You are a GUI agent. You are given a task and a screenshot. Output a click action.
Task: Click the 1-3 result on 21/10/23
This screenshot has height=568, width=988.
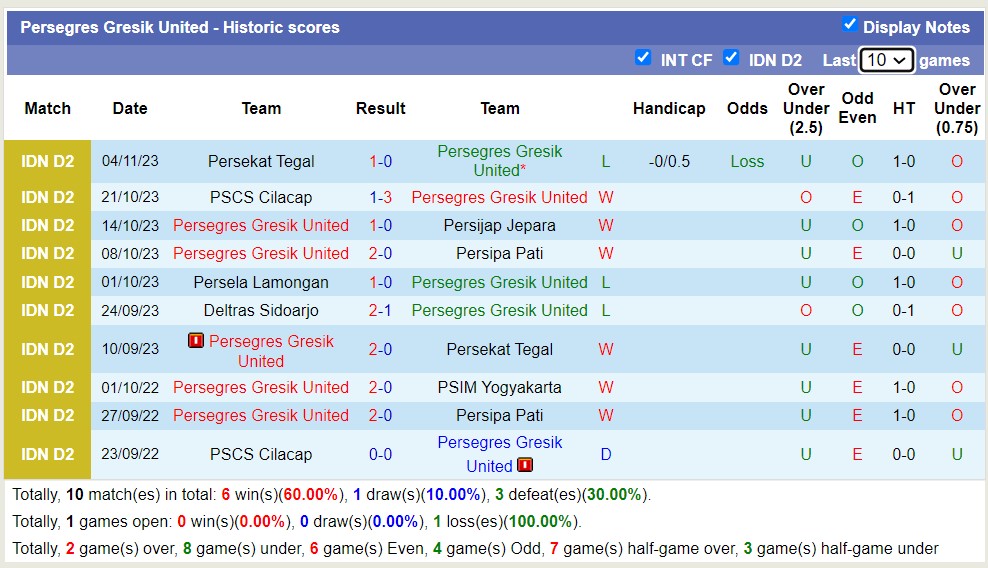pyautogui.click(x=381, y=197)
